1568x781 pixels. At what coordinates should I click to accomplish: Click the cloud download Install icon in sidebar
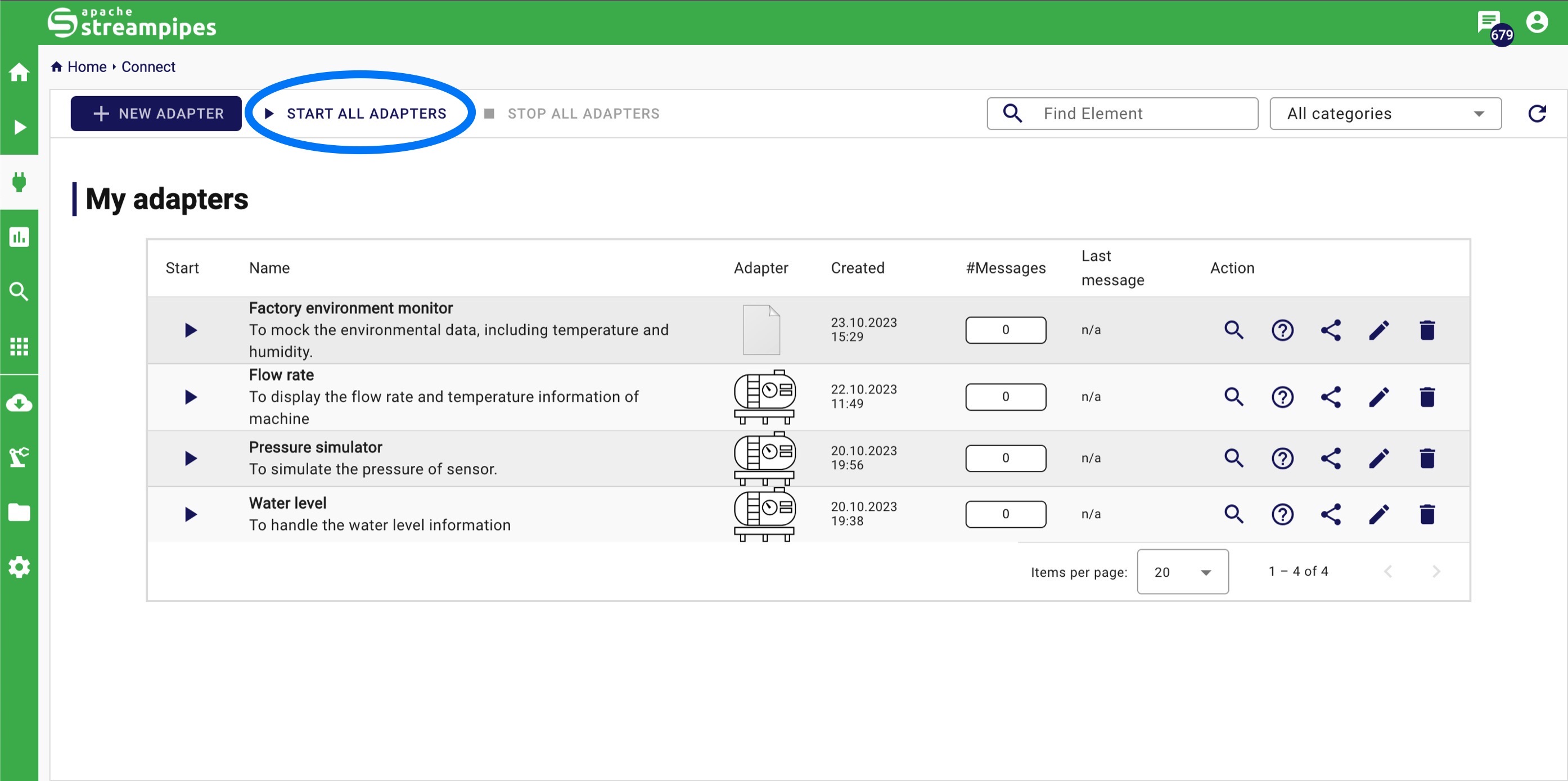pos(20,403)
